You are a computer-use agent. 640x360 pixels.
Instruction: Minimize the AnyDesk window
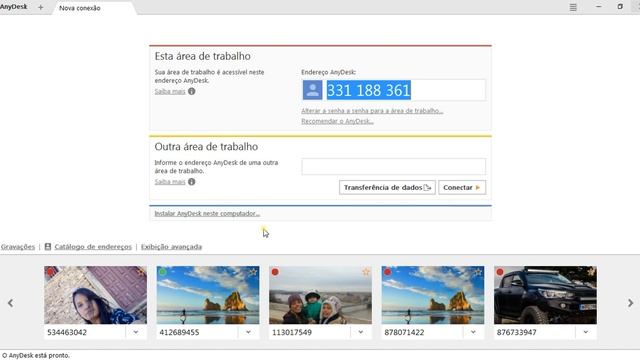(598, 7)
